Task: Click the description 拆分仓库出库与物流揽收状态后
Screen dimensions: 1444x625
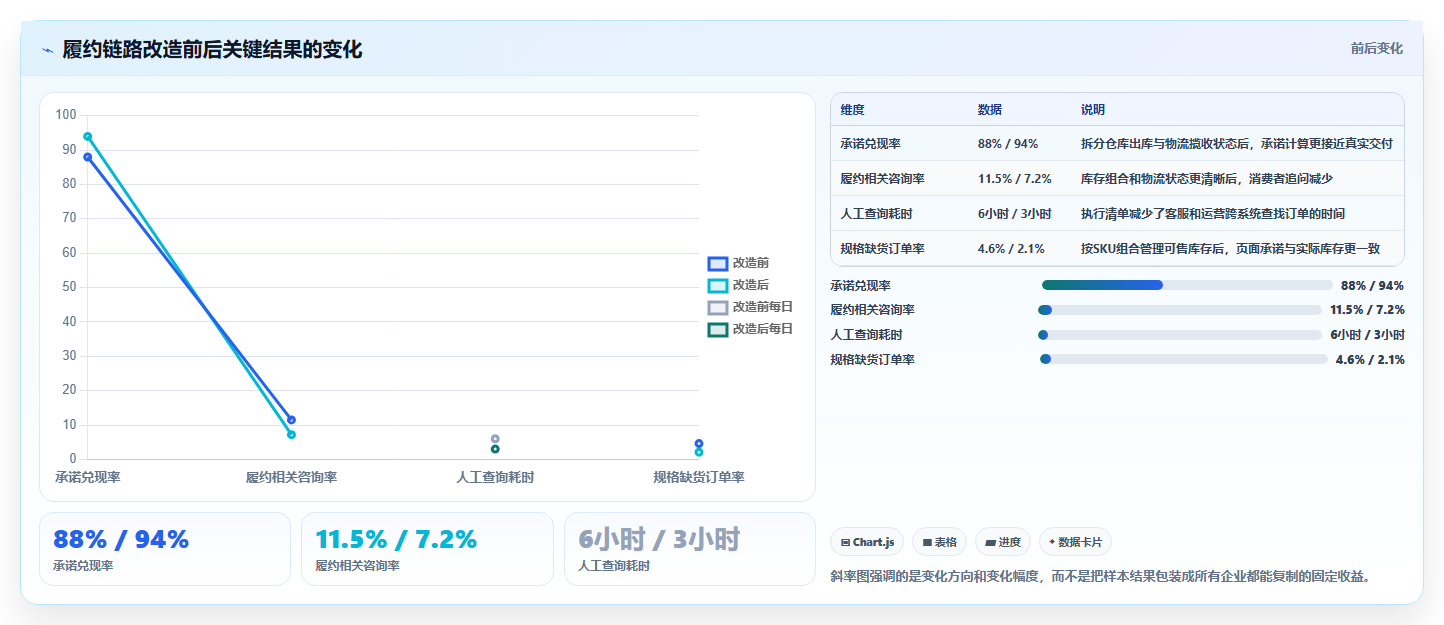Action: pyautogui.click(x=1237, y=144)
